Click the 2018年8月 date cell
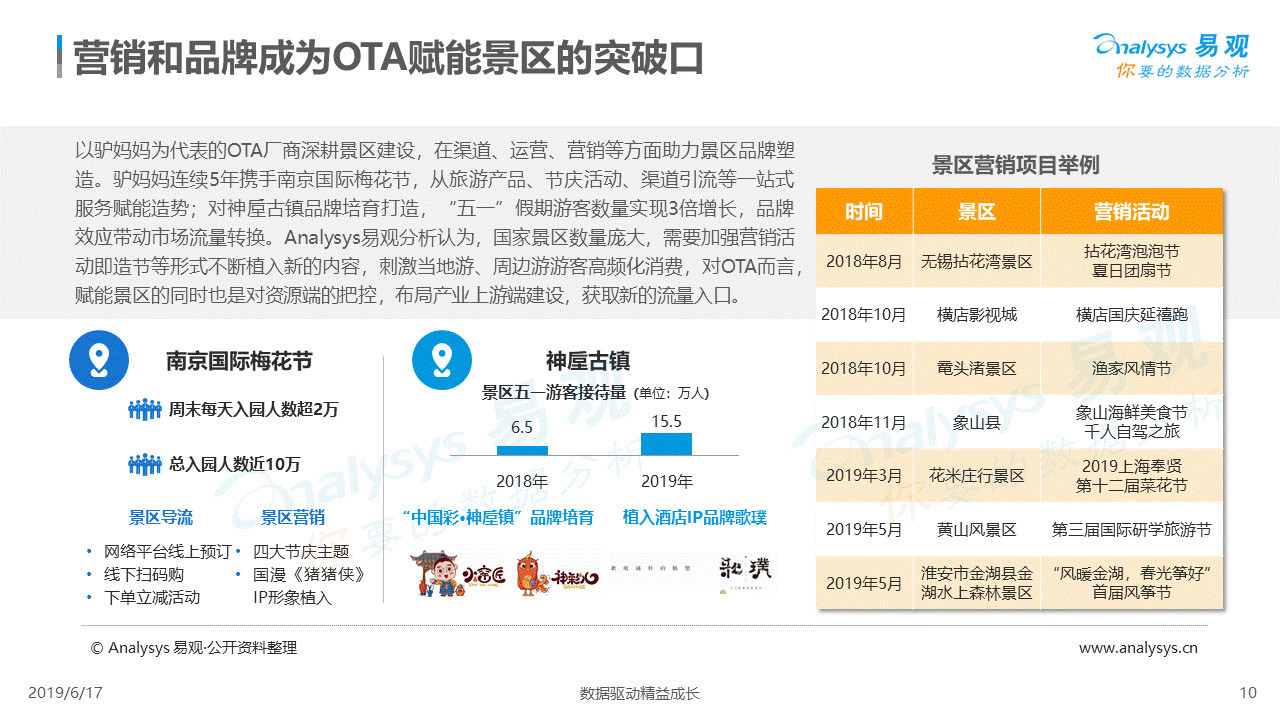 click(864, 262)
